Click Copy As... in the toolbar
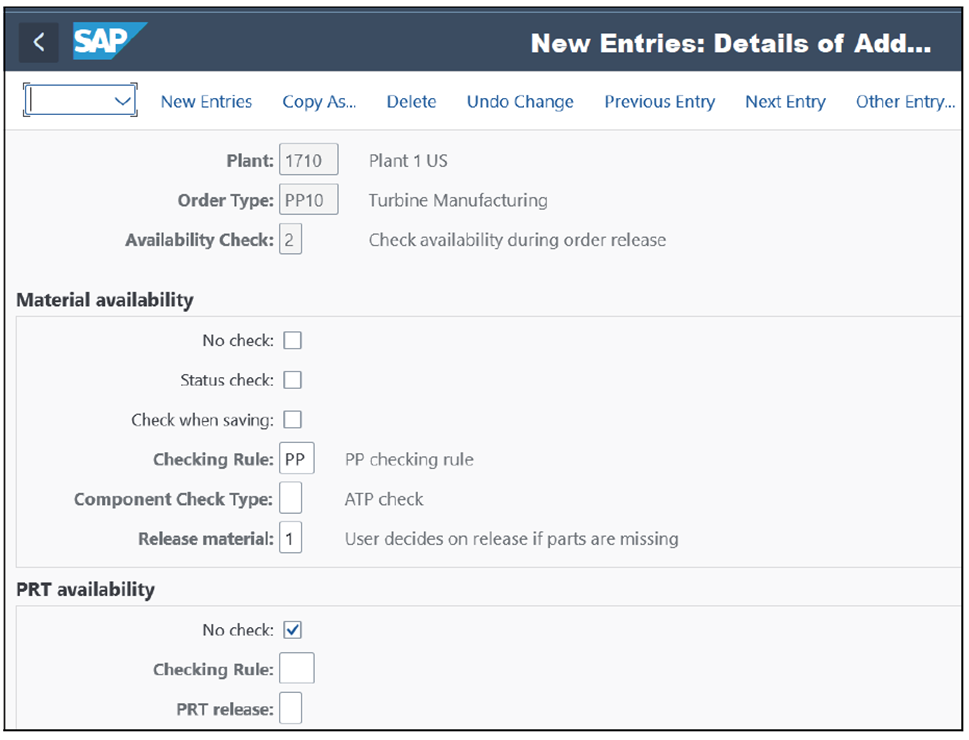This screenshot has width=969, height=740. (x=319, y=101)
